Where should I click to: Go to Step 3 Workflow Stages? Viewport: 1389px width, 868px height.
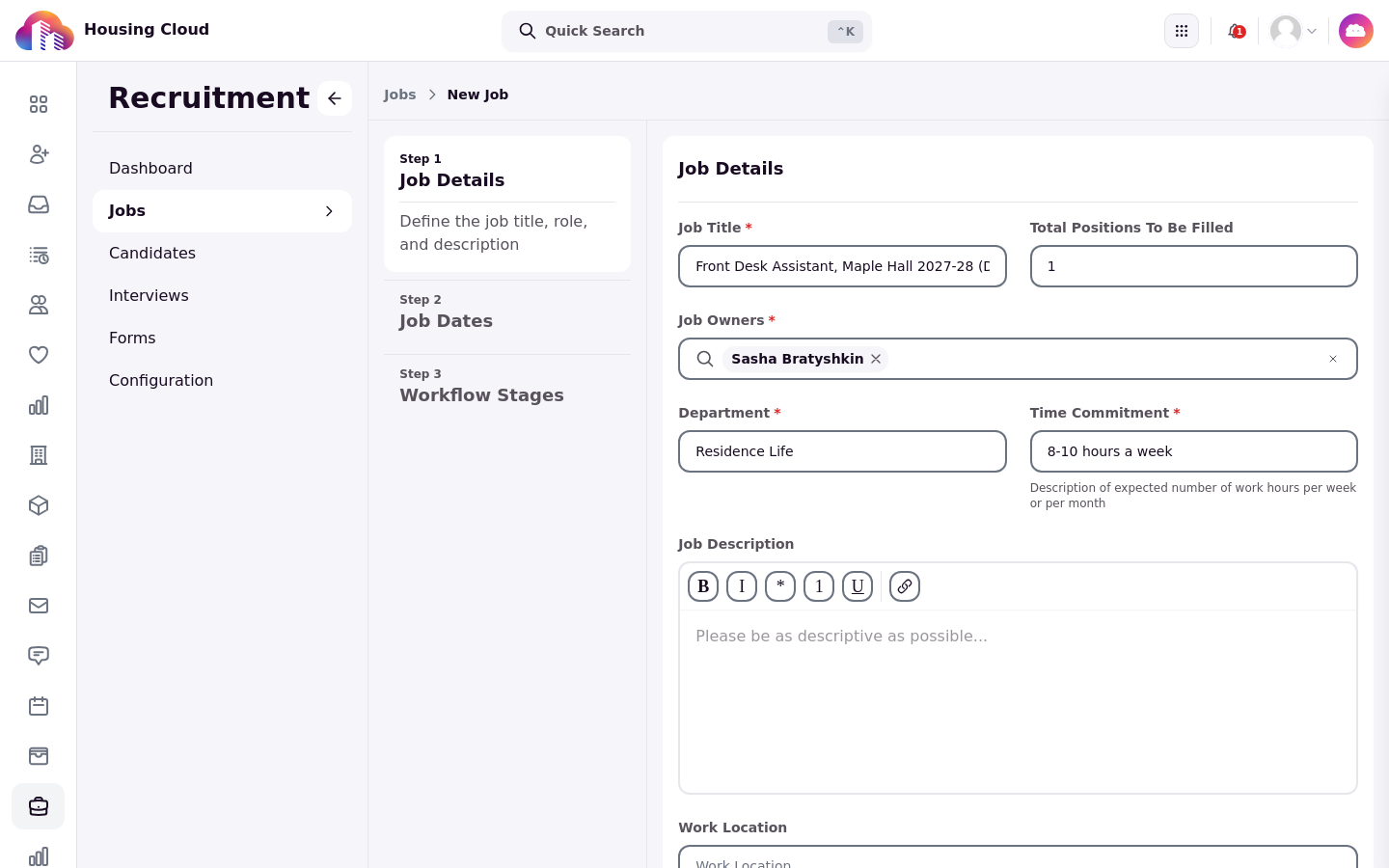507,387
